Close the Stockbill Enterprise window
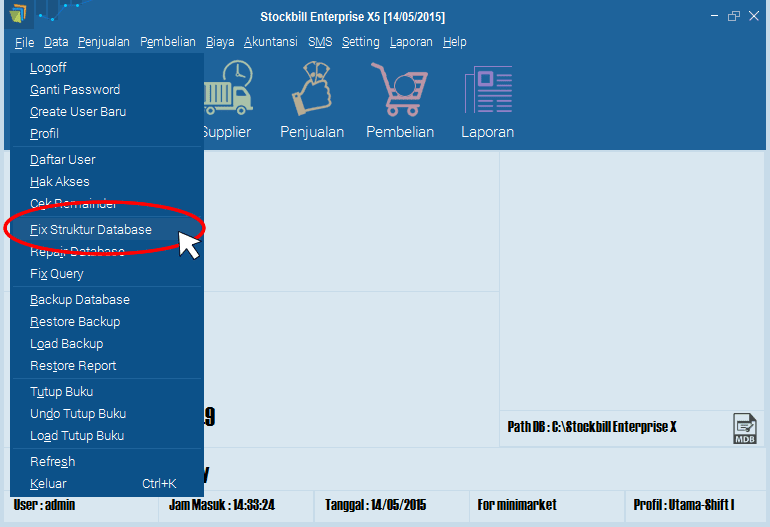 coord(754,16)
